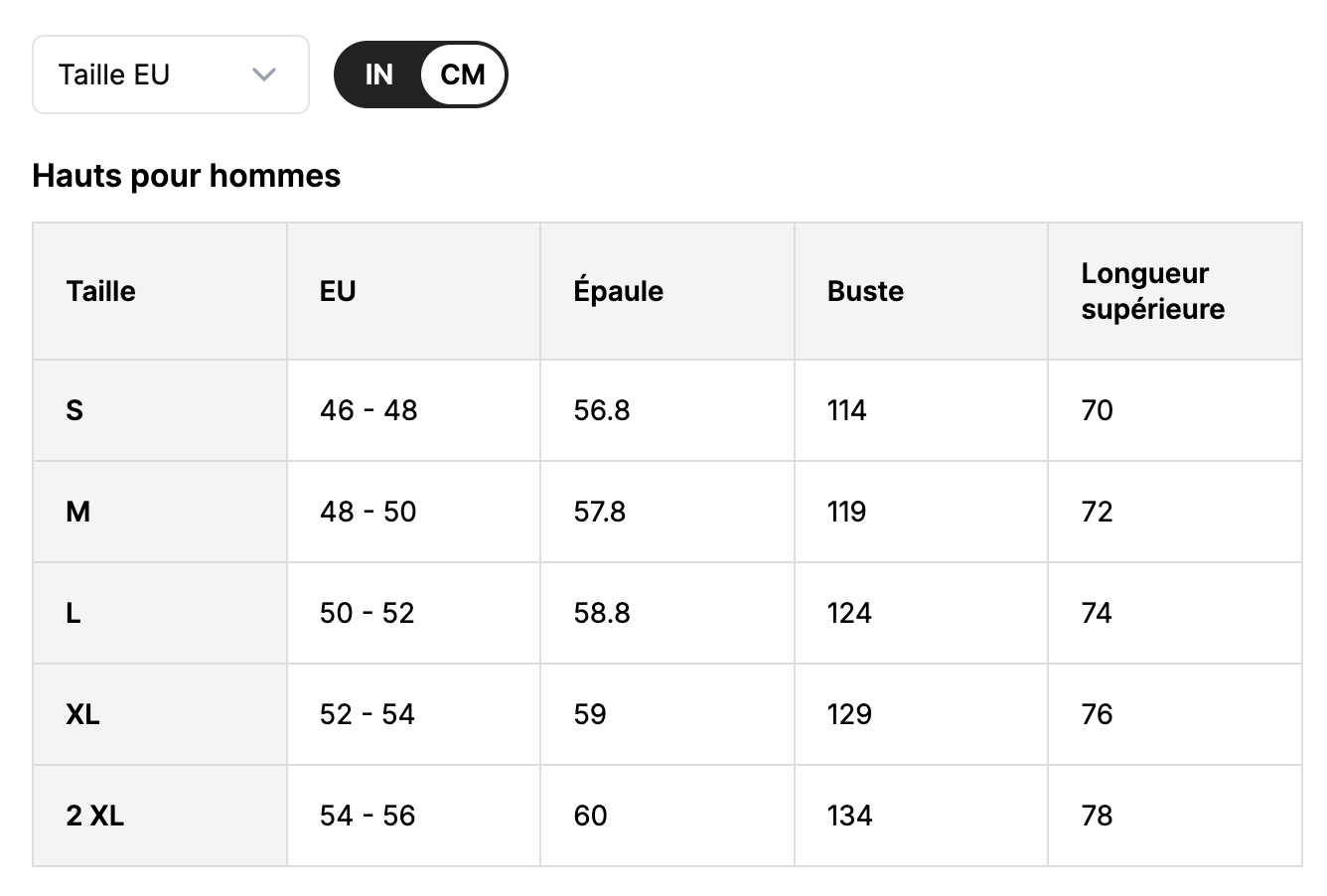This screenshot has height=896, width=1327.
Task: Open the Taille EU dropdown
Action: (x=169, y=75)
